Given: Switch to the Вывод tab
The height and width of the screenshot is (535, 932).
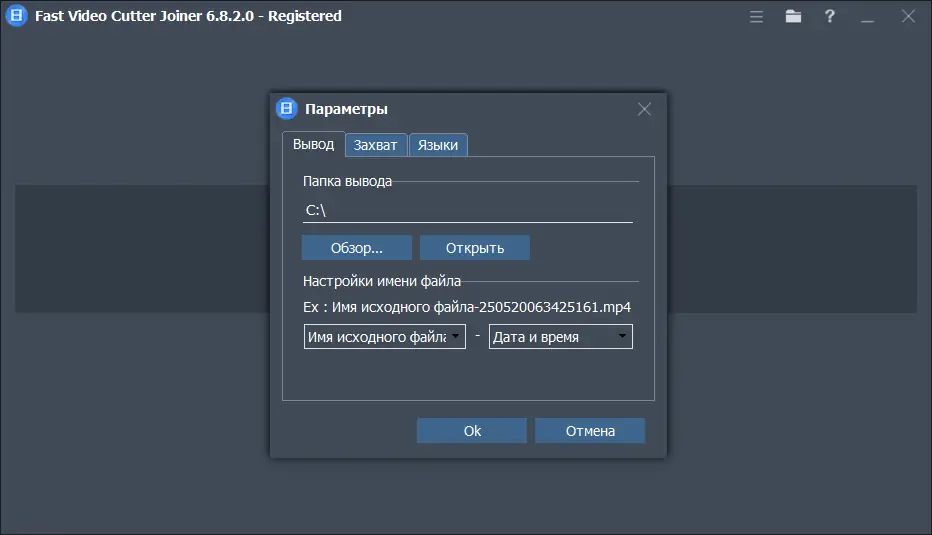Looking at the screenshot, I should (x=313, y=144).
